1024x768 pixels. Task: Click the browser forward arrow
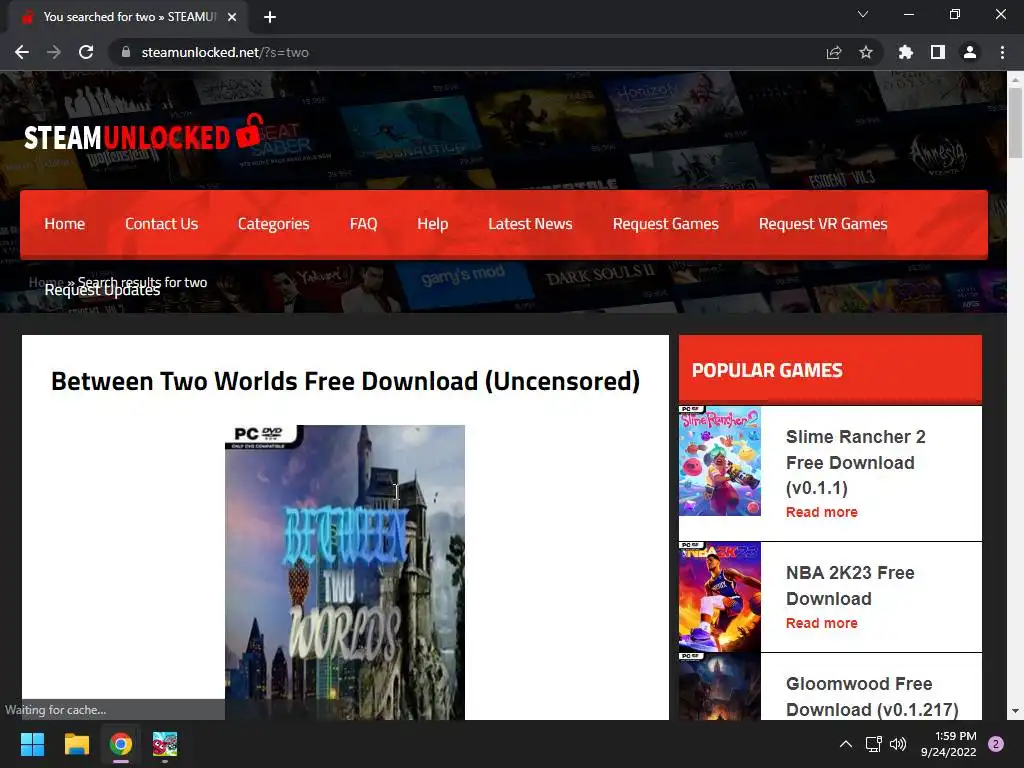tap(54, 52)
